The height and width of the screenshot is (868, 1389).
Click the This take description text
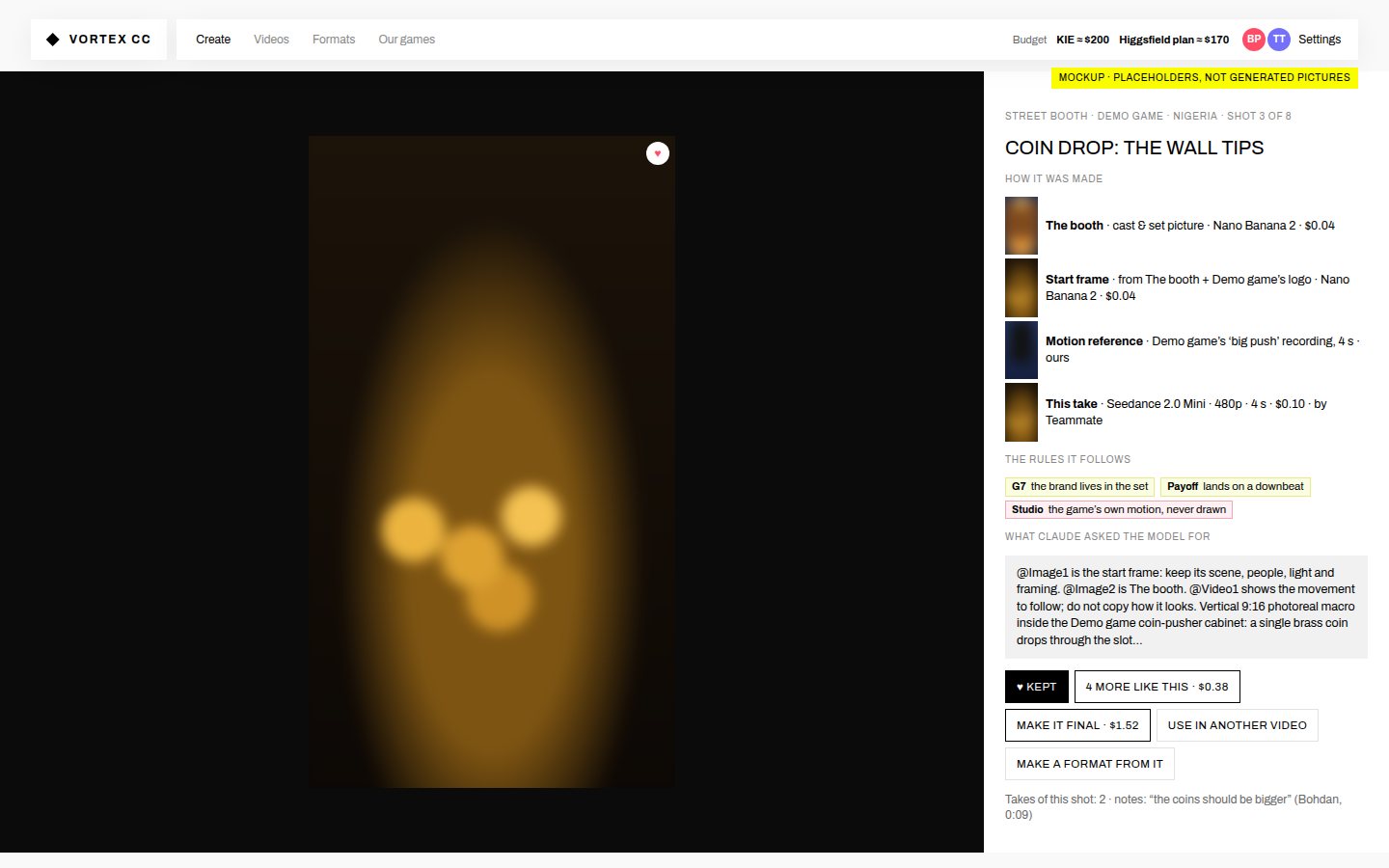tap(1186, 412)
